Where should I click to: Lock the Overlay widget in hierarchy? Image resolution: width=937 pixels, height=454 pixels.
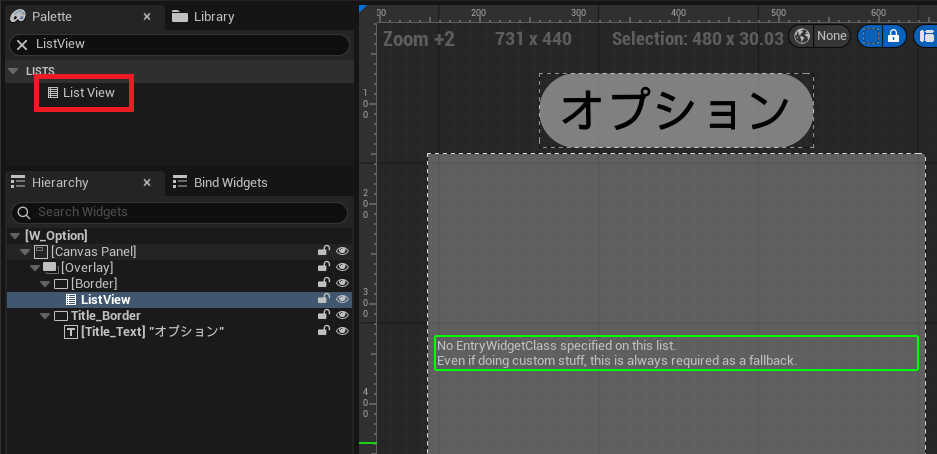323,268
